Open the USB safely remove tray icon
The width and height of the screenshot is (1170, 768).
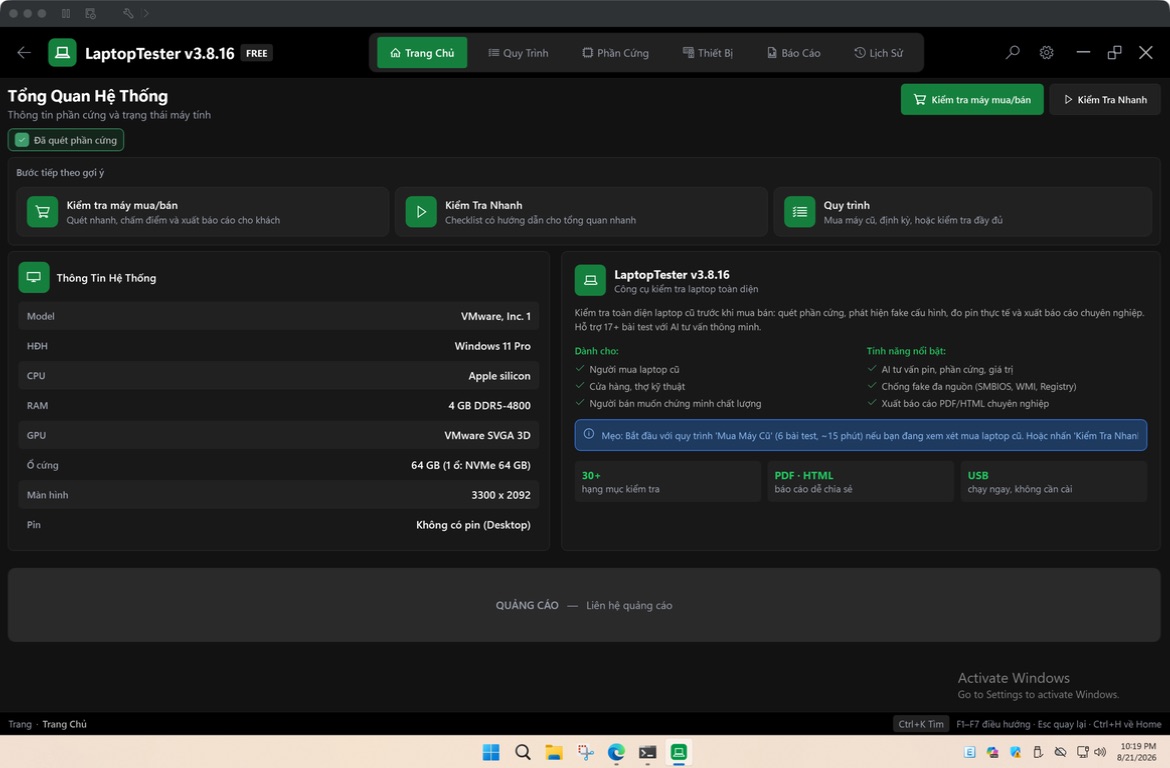pyautogui.click(x=1038, y=752)
